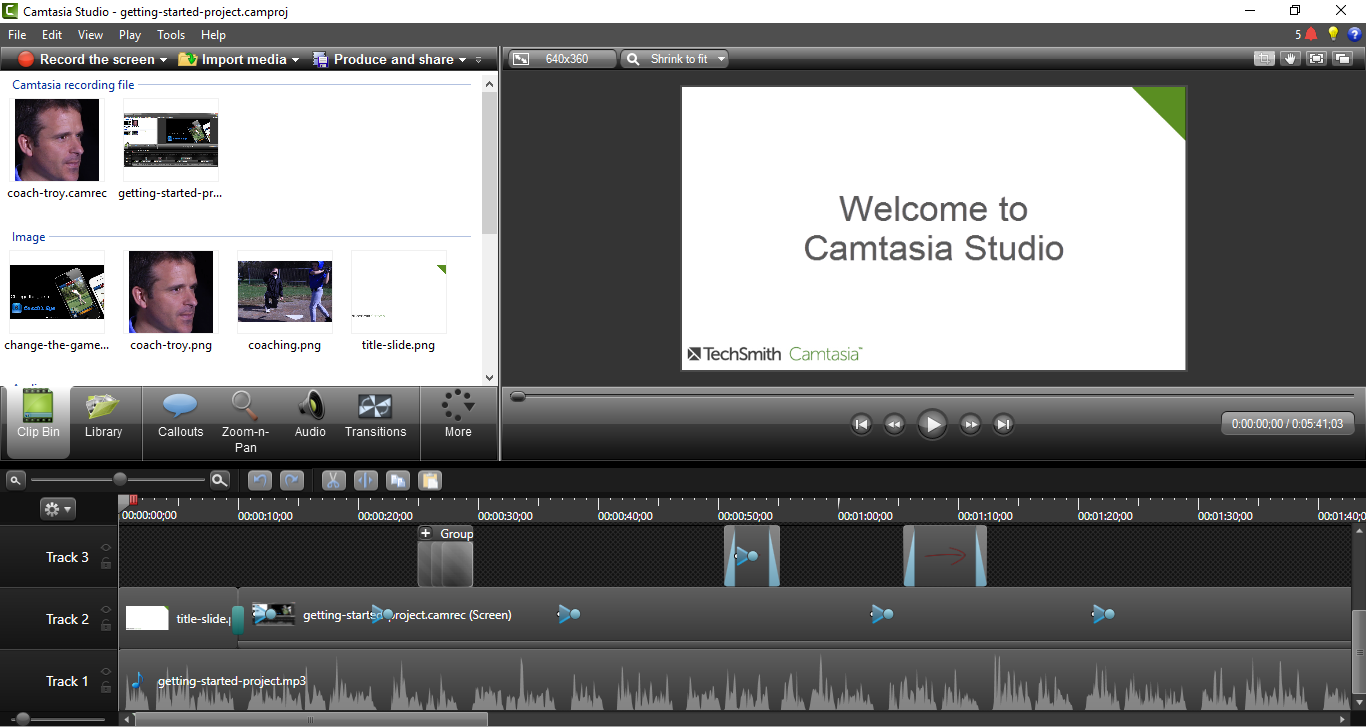Expand Record the screen dropdown arrow

(164, 60)
